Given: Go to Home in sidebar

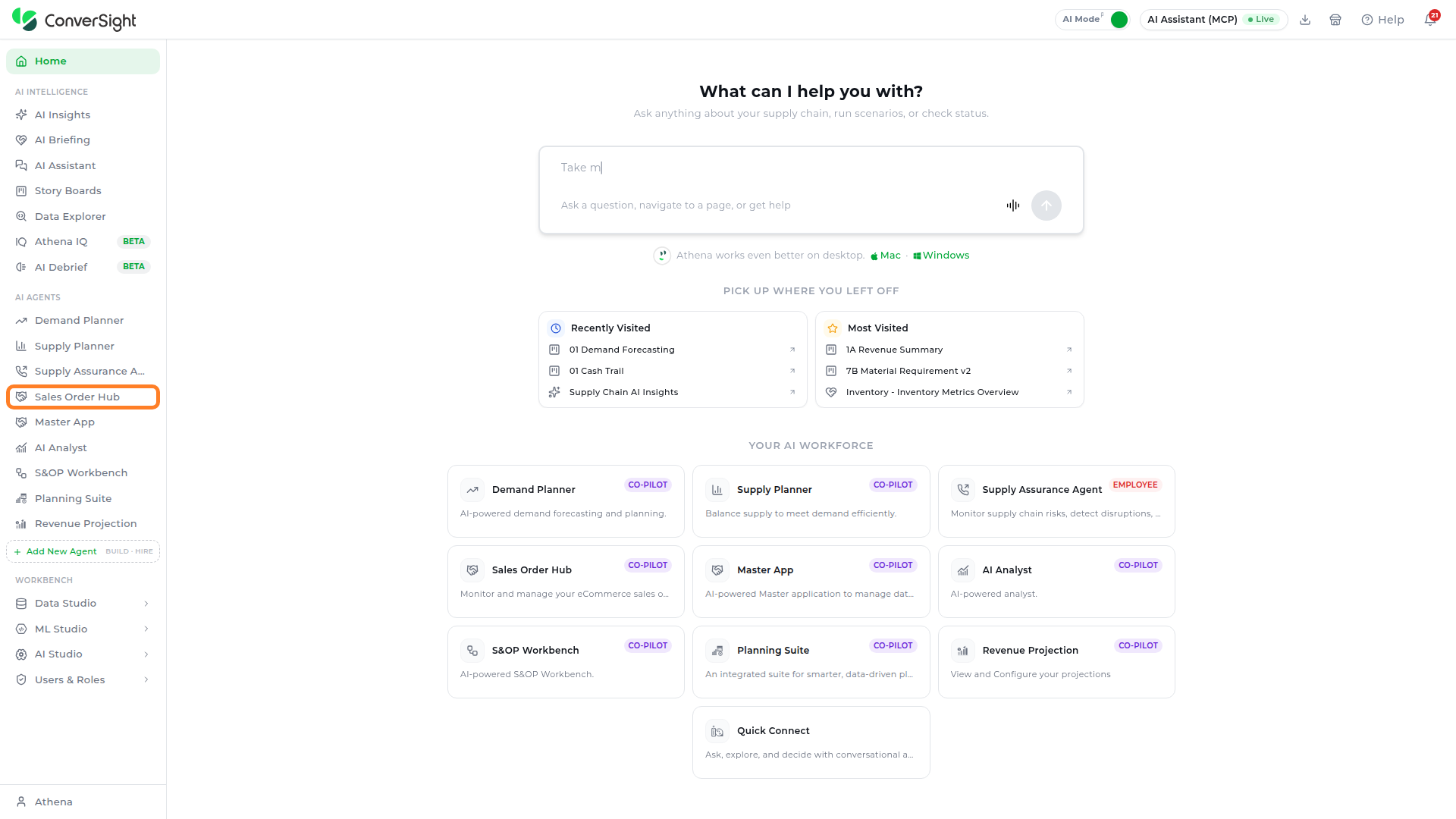Looking at the screenshot, I should pyautogui.click(x=83, y=61).
